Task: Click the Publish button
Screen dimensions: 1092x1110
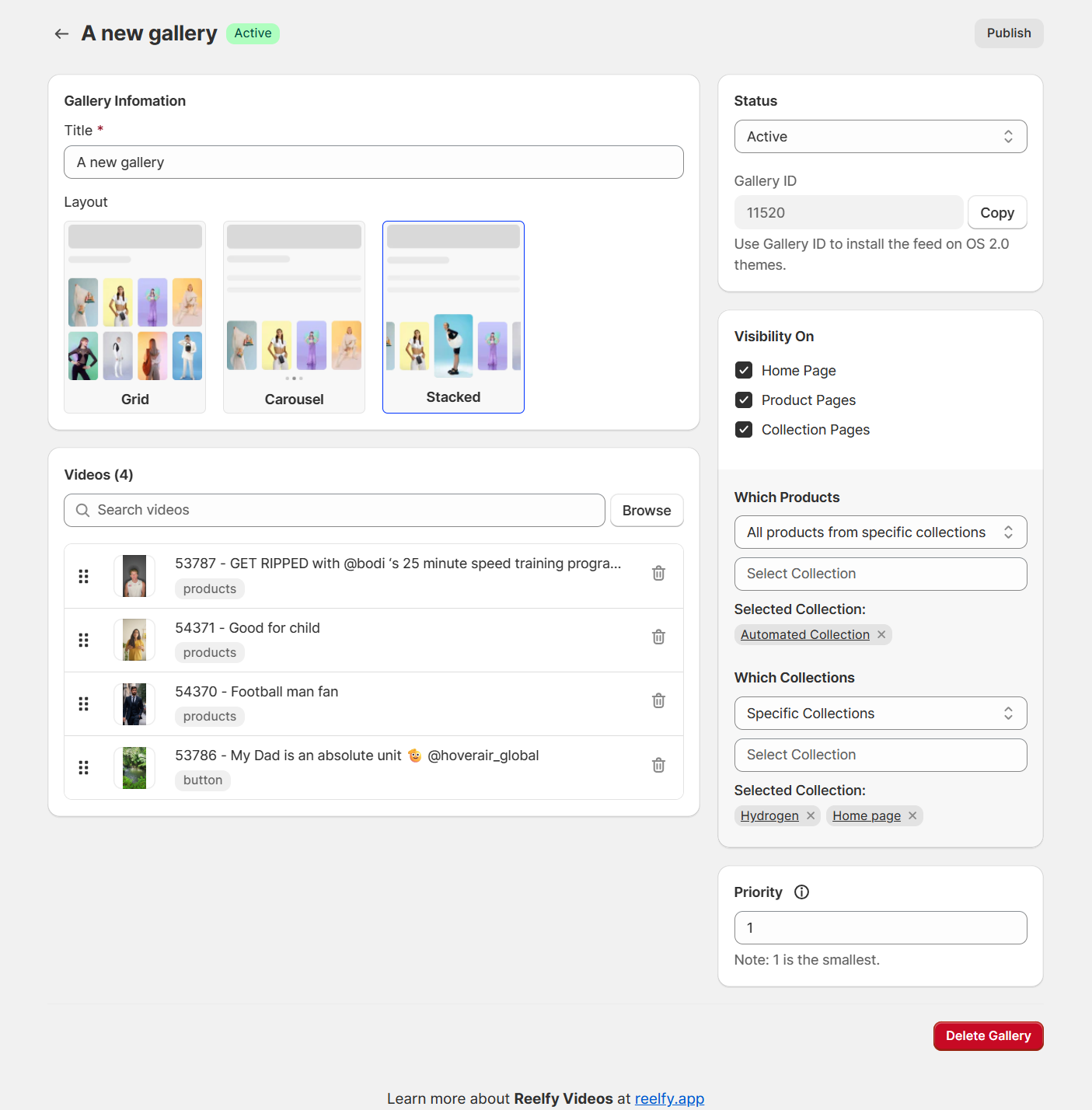Action: point(1009,33)
